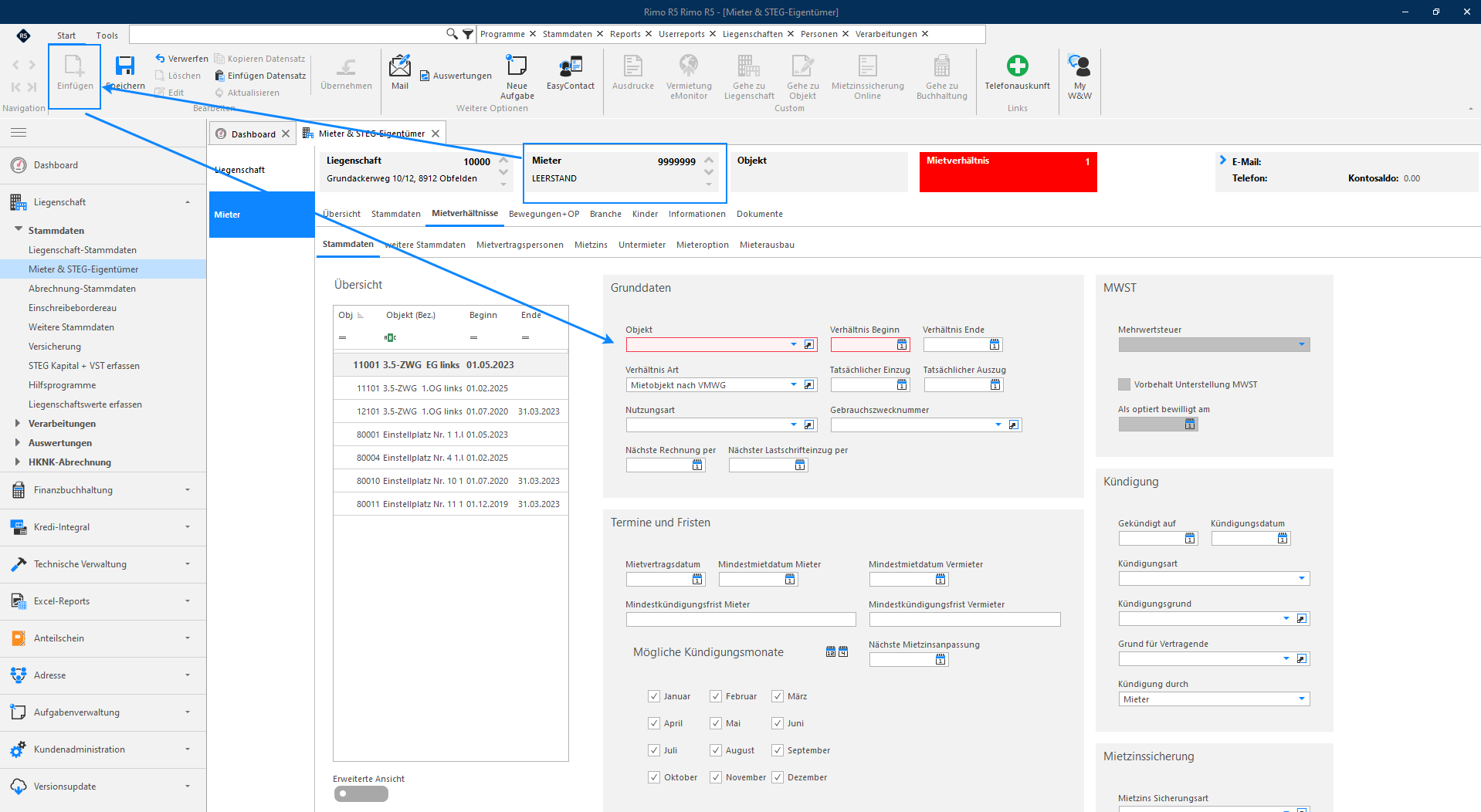
Task: Open Gebrauchszwecknummer dropdown
Action: coord(998,425)
